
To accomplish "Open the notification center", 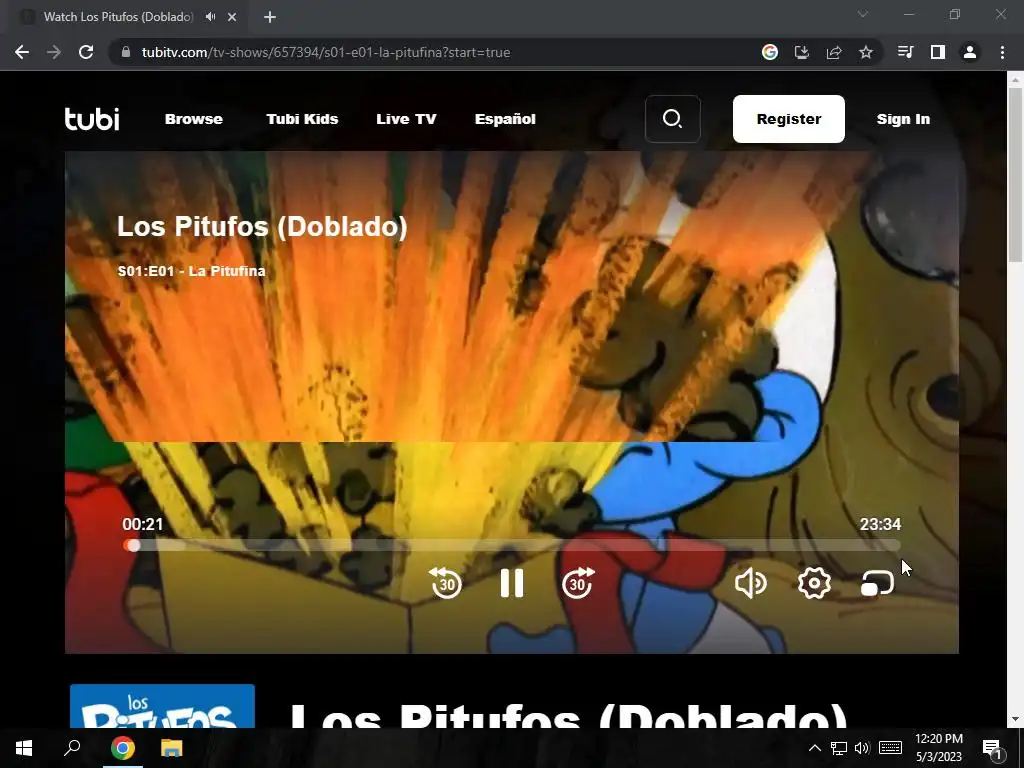I will pos(993,748).
